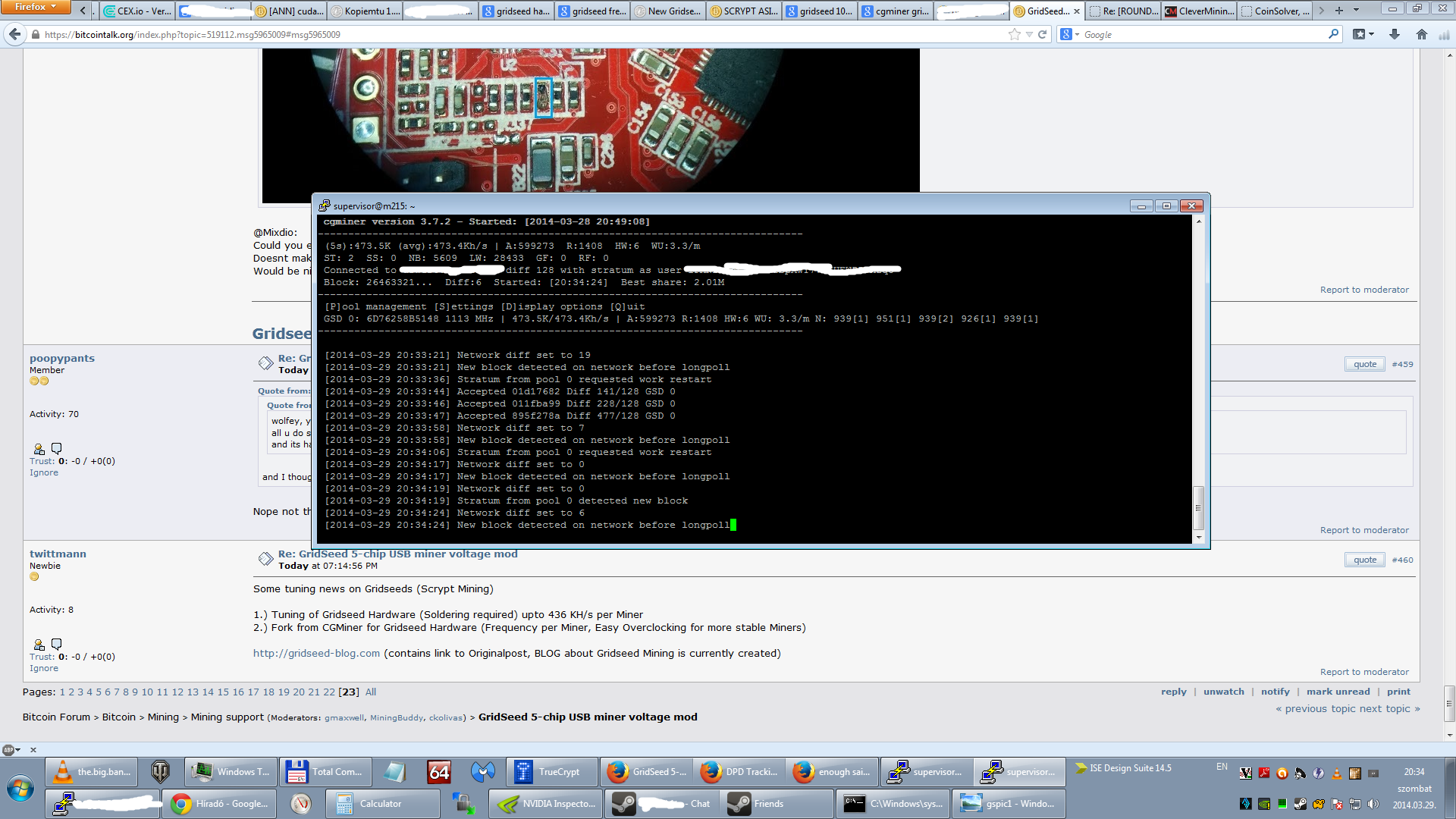Viewport: 1456px width, 819px height.
Task: Open Híradó Google Chrome taskbar item
Action: click(x=219, y=804)
